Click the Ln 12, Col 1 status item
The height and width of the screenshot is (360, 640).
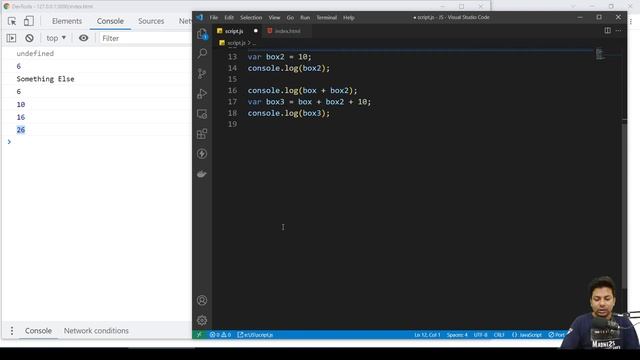pos(427,335)
